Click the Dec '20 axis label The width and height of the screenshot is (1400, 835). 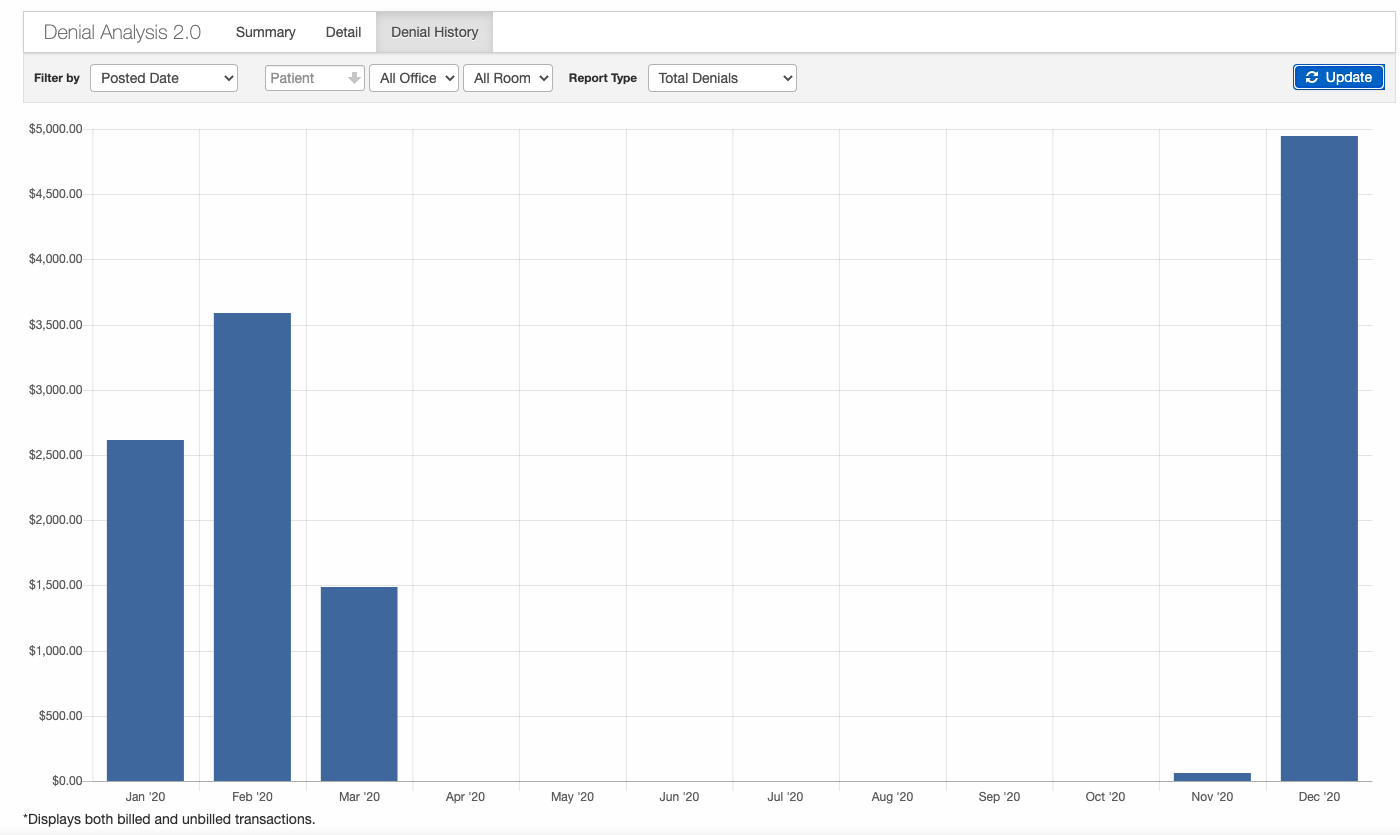(1319, 797)
